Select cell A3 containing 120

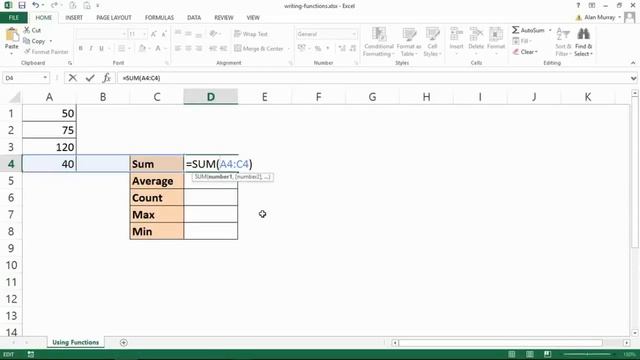(x=49, y=147)
